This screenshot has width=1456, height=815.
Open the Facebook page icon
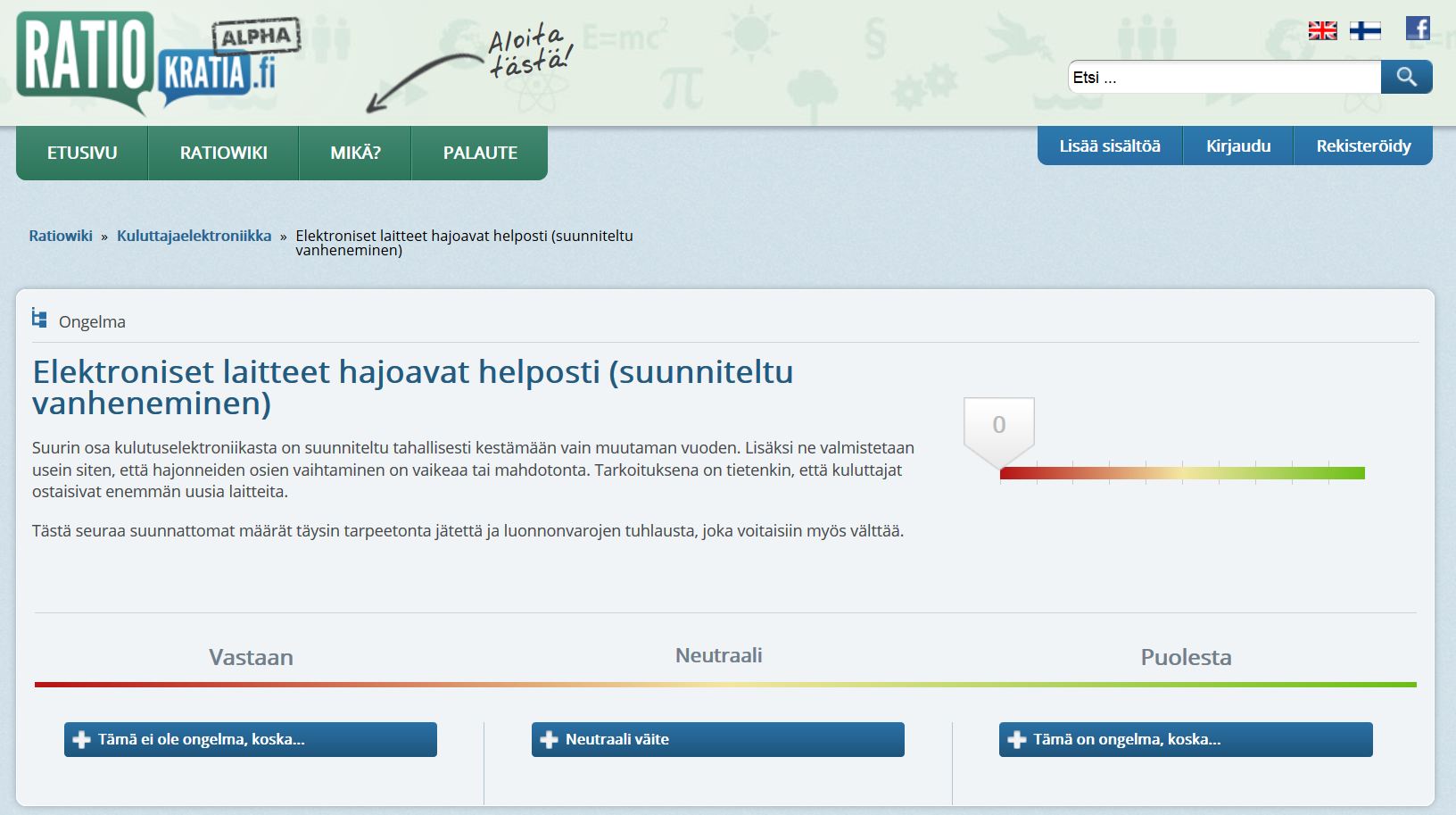1418,29
